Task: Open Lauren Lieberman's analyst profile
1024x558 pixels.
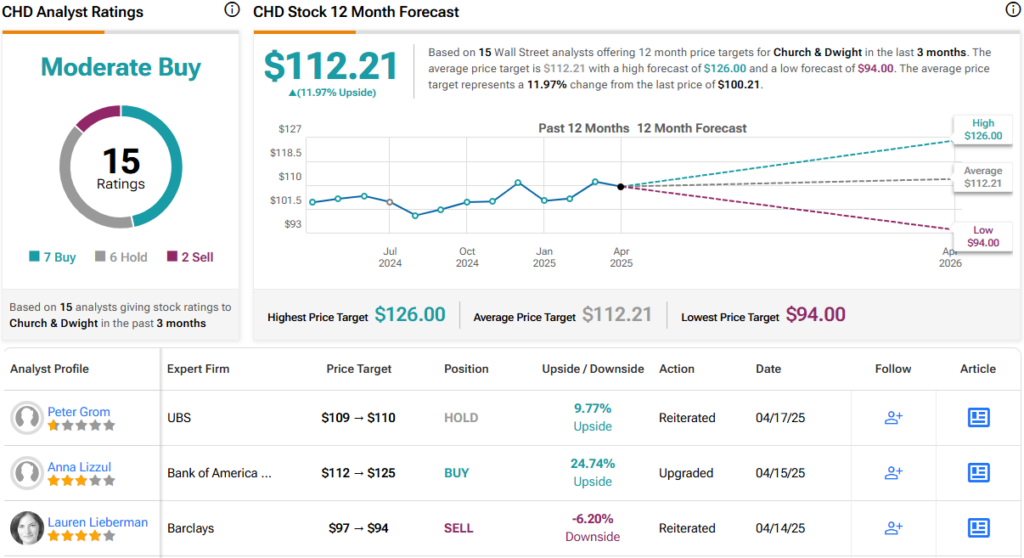Action: 98,521
